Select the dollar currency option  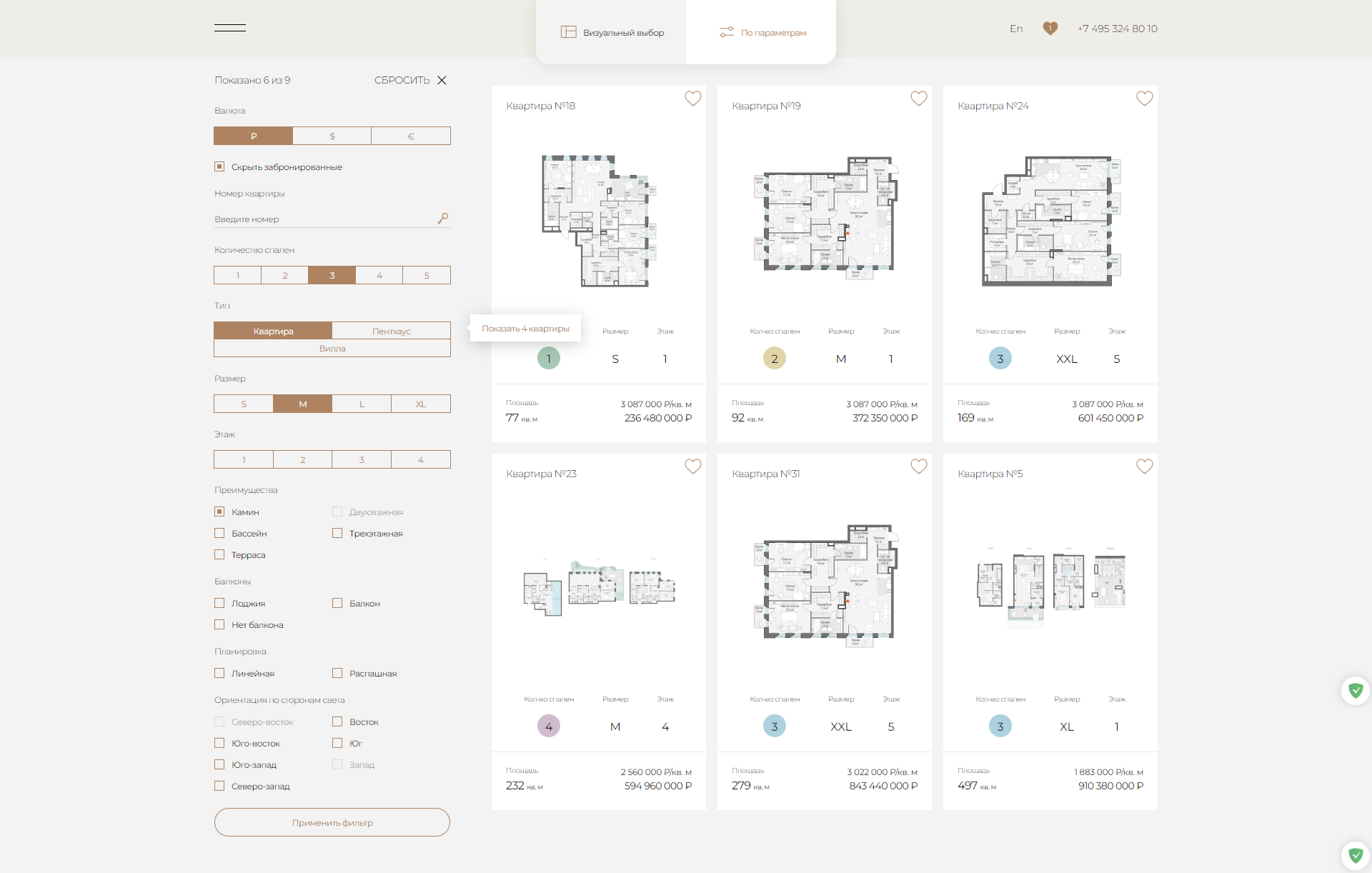332,136
